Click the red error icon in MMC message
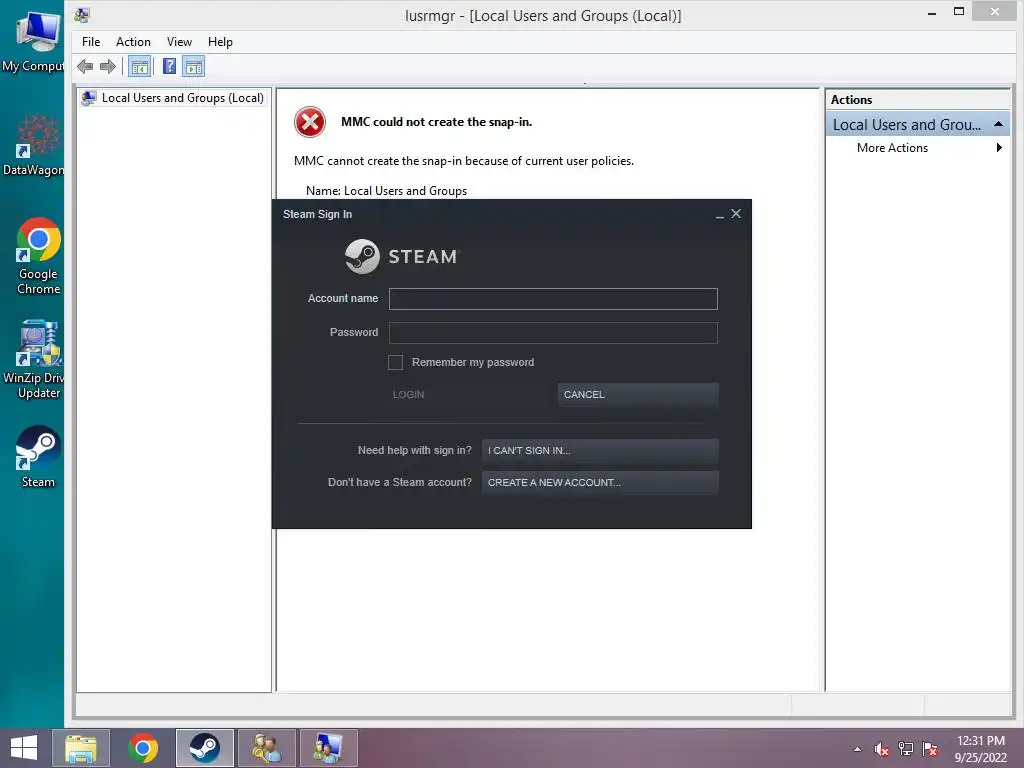 pos(310,122)
